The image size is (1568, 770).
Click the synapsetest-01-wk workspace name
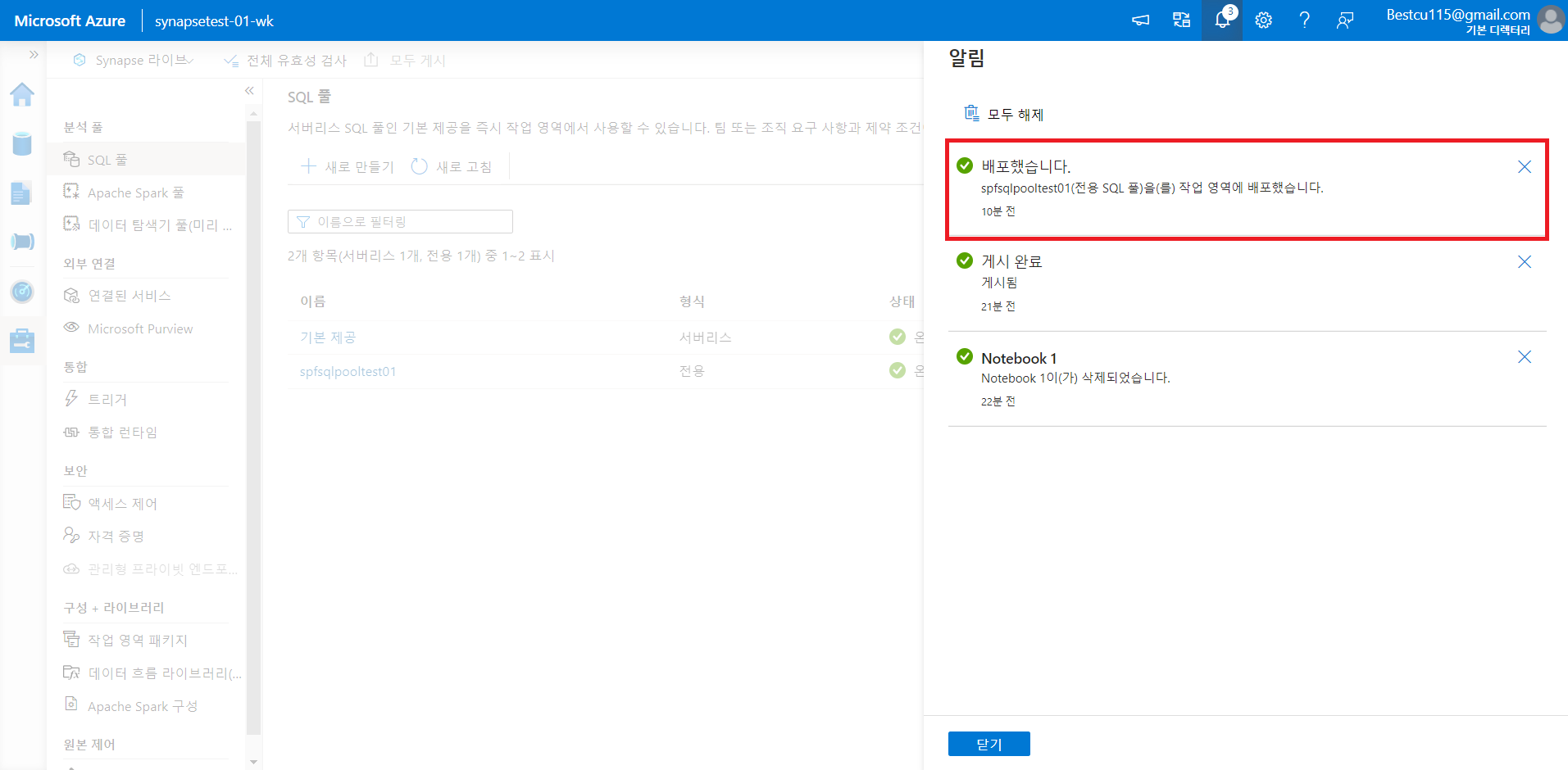tap(214, 21)
